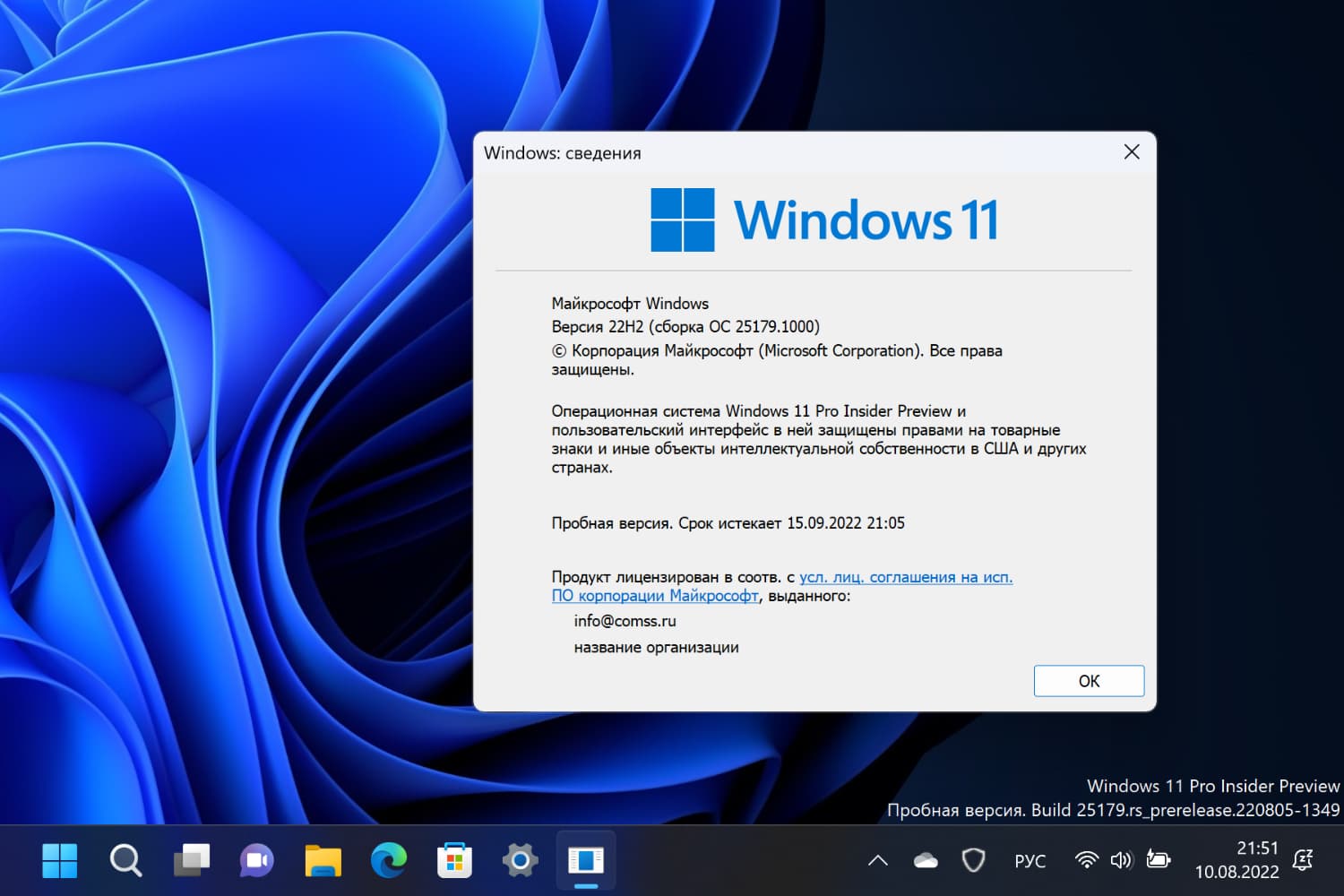Open the notifications bell icon

coord(1303,861)
